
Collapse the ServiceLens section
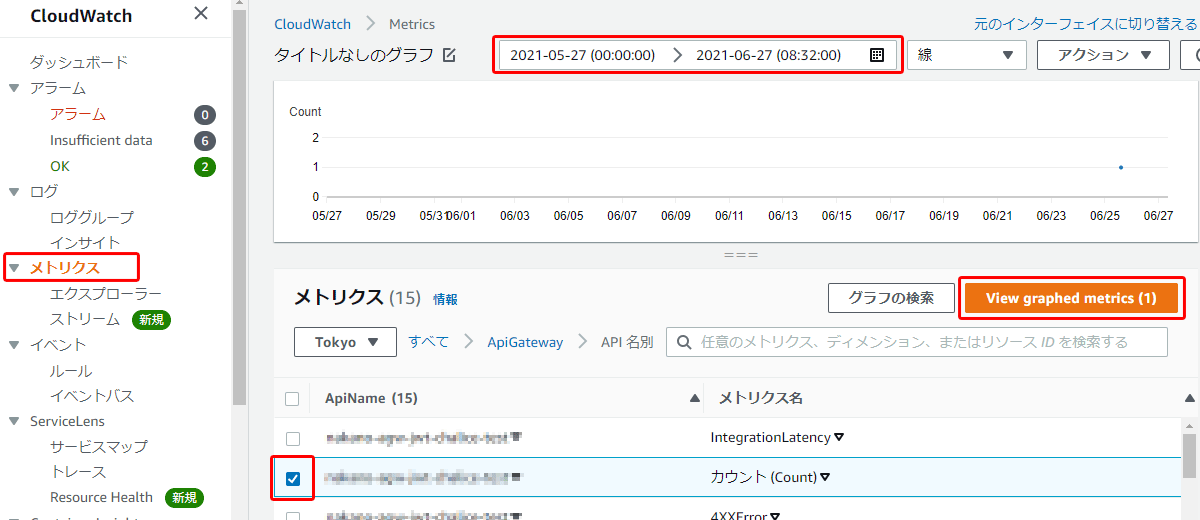[14, 421]
